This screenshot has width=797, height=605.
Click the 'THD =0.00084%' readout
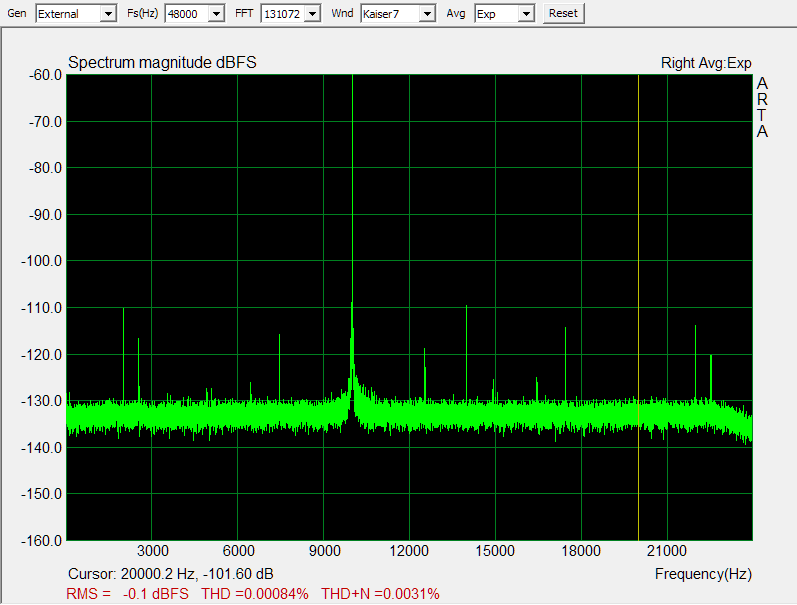(255, 594)
